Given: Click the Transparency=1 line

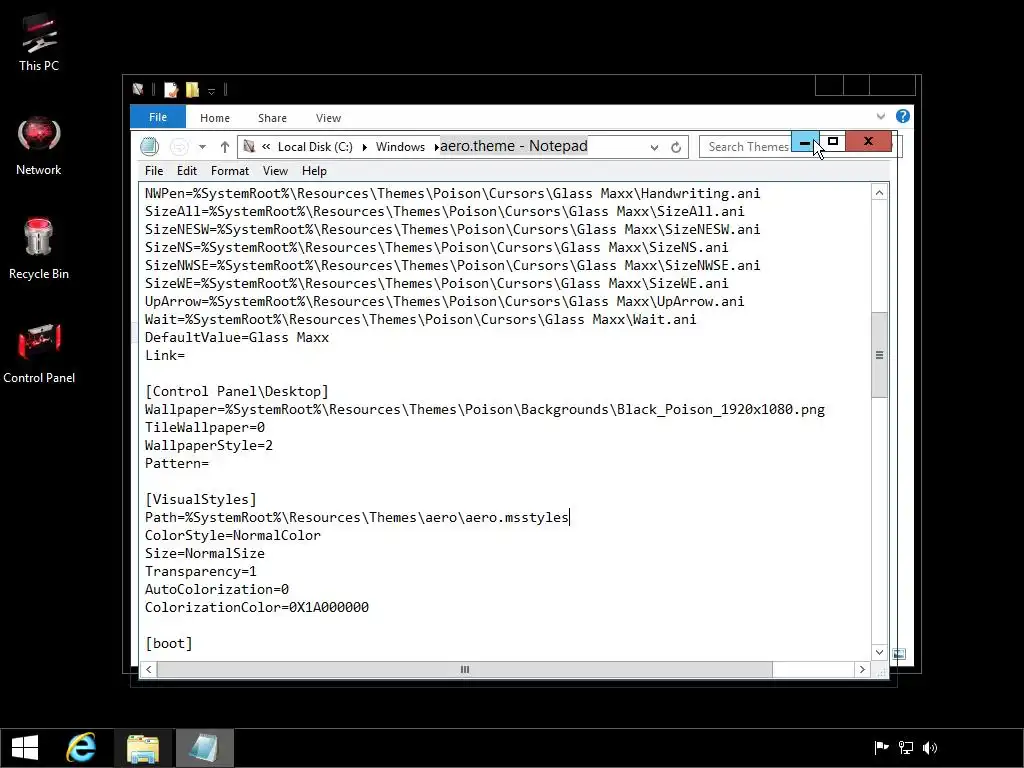Looking at the screenshot, I should point(200,571).
